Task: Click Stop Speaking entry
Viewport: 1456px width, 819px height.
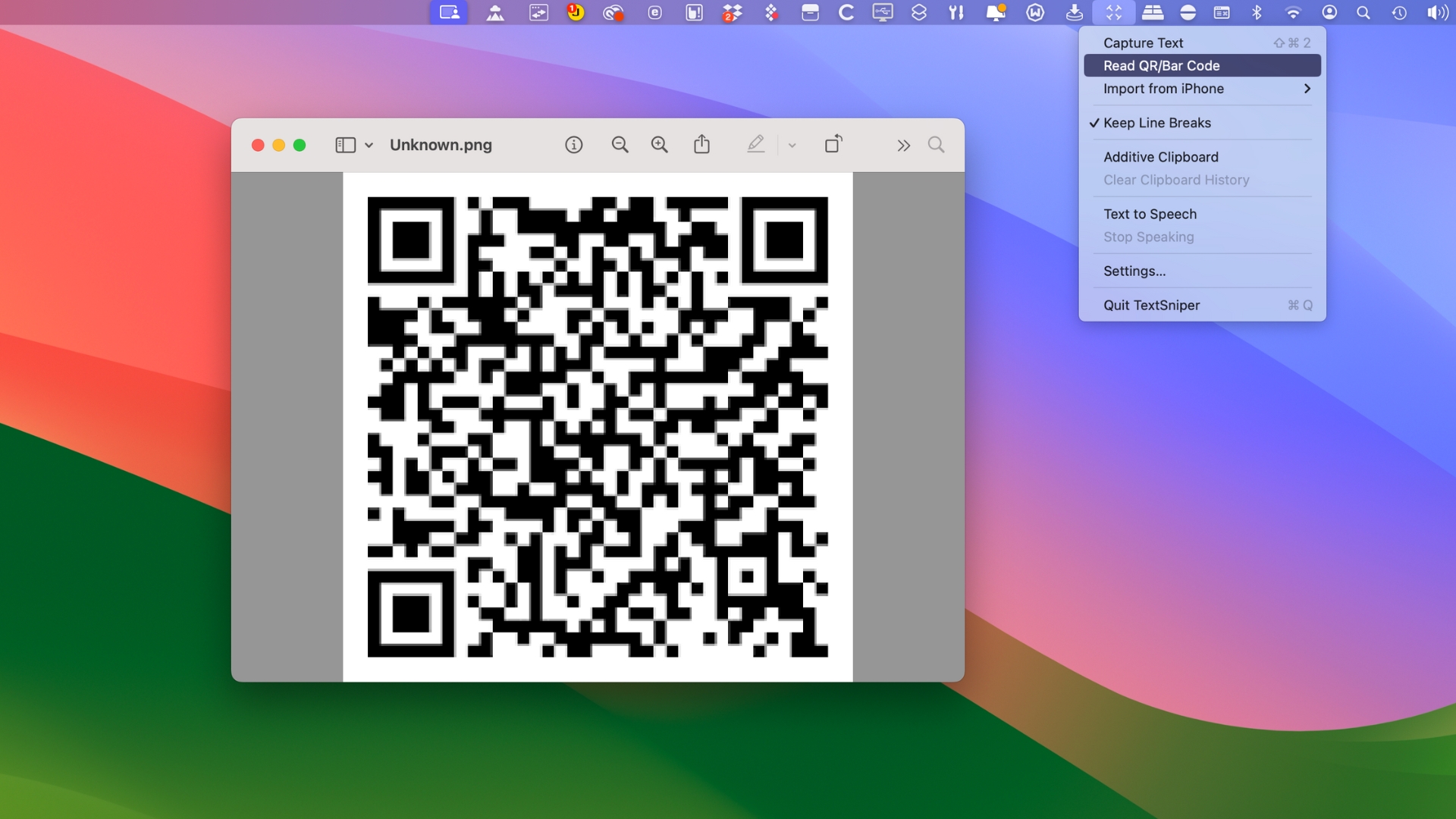Action: pyautogui.click(x=1202, y=237)
